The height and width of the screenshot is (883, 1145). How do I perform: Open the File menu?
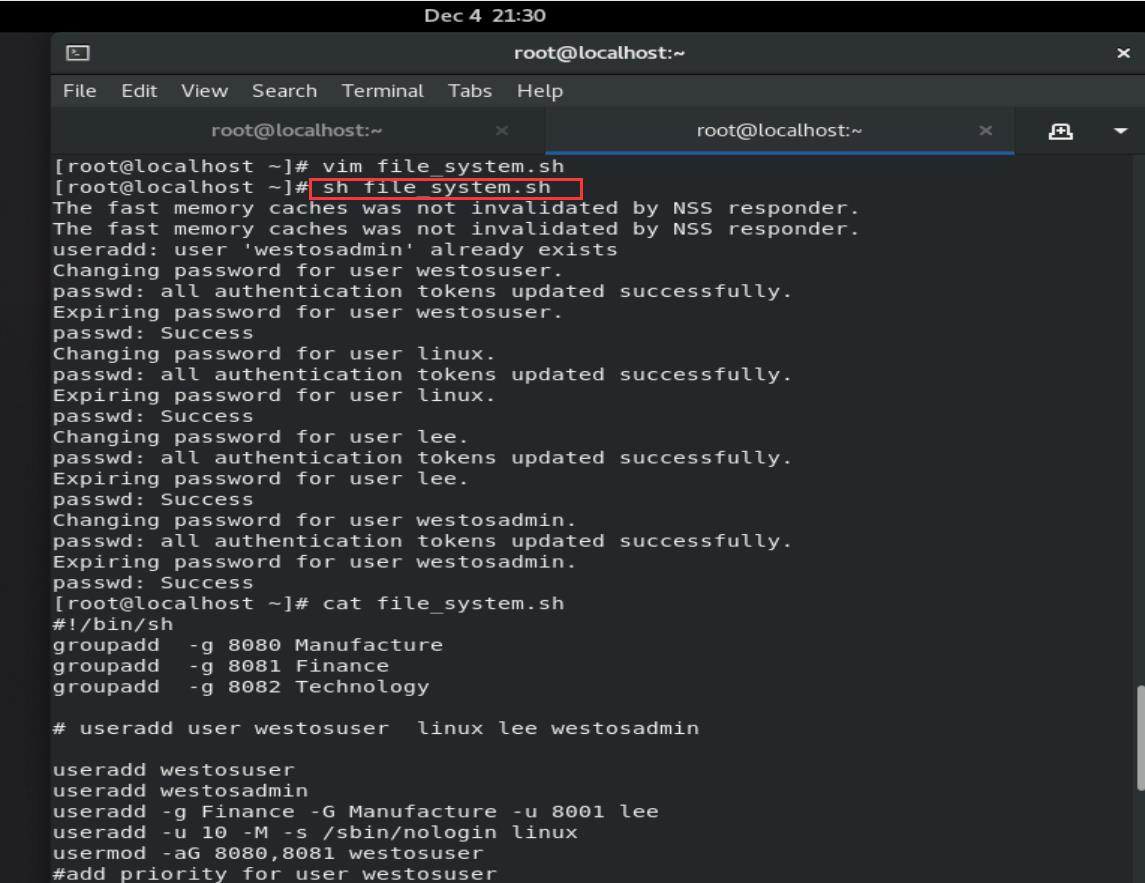coord(80,91)
